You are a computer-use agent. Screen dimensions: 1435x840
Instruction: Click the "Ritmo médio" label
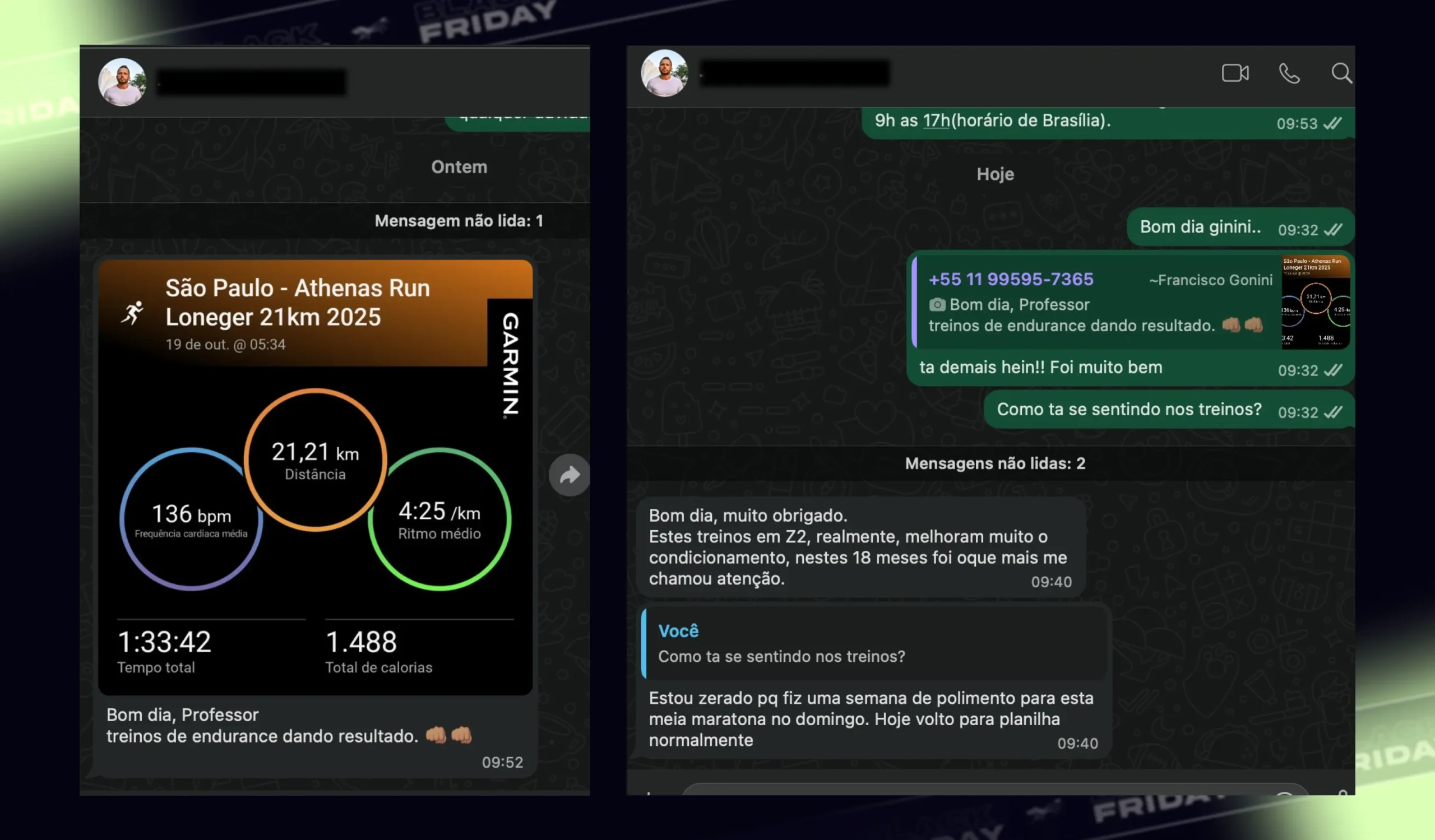pos(439,534)
